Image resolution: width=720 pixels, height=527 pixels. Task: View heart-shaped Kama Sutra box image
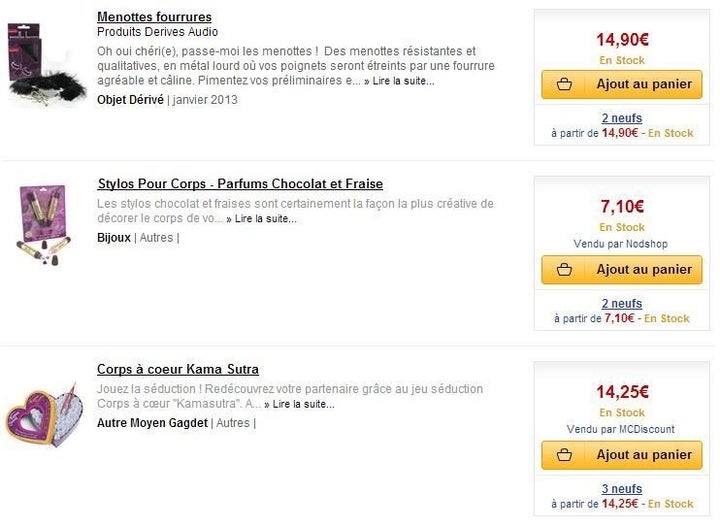45,415
